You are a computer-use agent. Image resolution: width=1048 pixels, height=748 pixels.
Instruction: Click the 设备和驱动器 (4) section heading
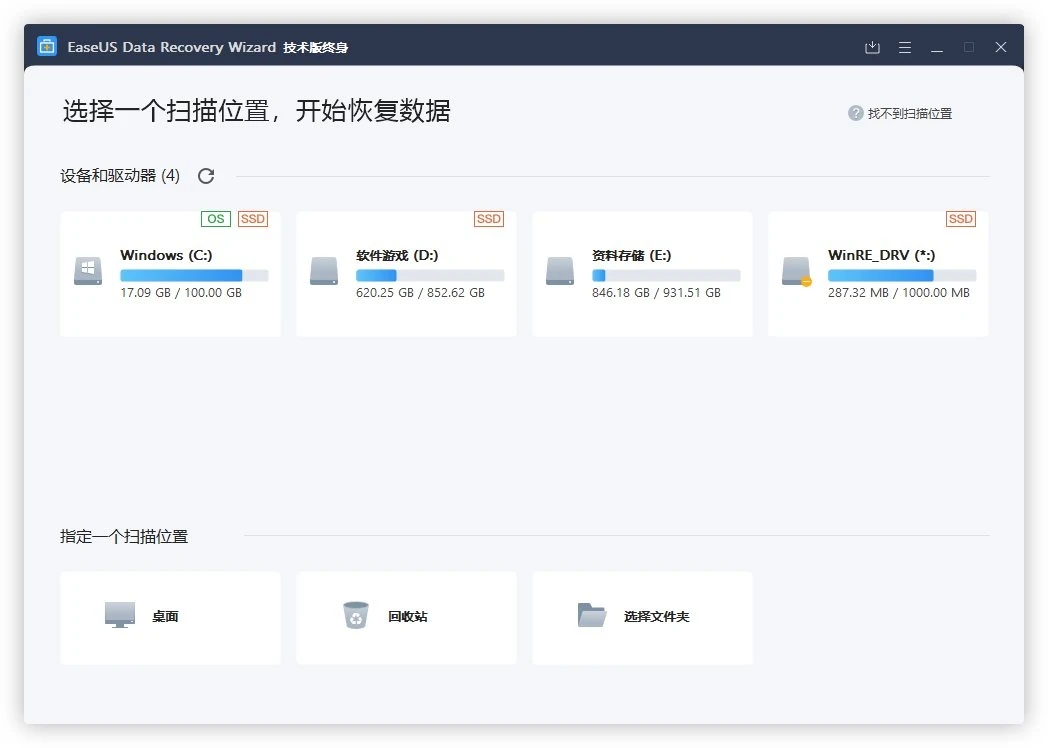tap(120, 176)
